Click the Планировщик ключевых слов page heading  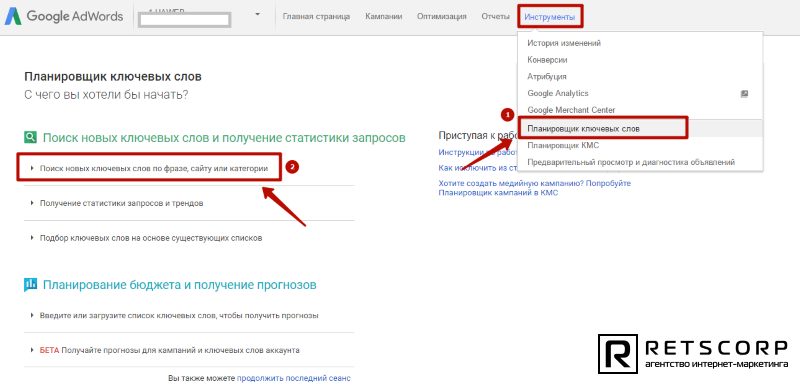click(113, 77)
